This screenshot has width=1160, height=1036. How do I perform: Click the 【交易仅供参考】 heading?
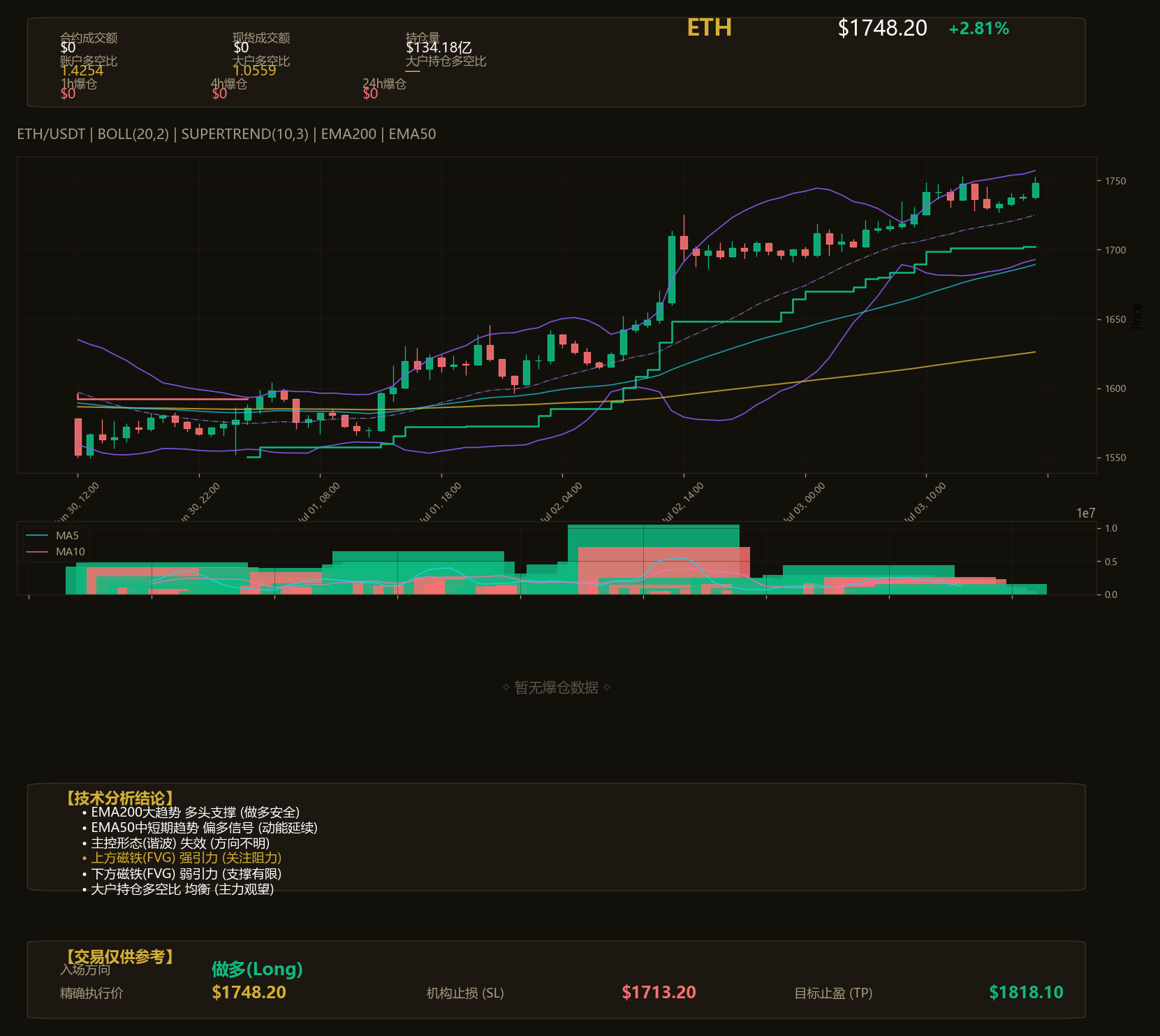[119, 956]
